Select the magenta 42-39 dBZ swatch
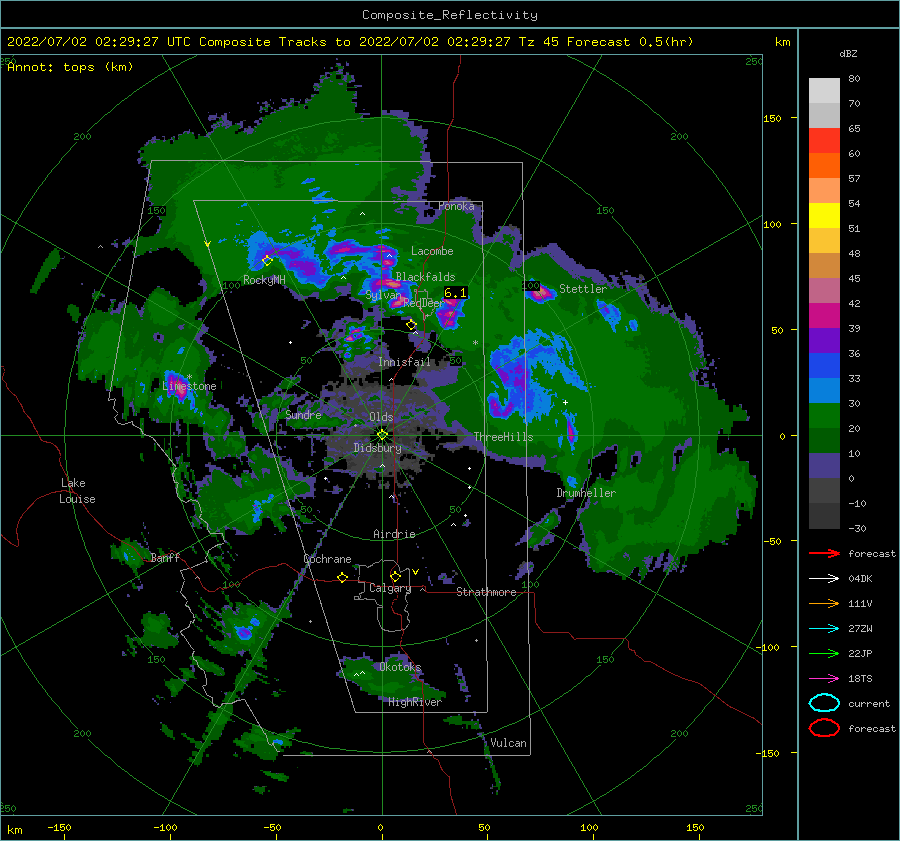The image size is (900, 841). [x=824, y=315]
